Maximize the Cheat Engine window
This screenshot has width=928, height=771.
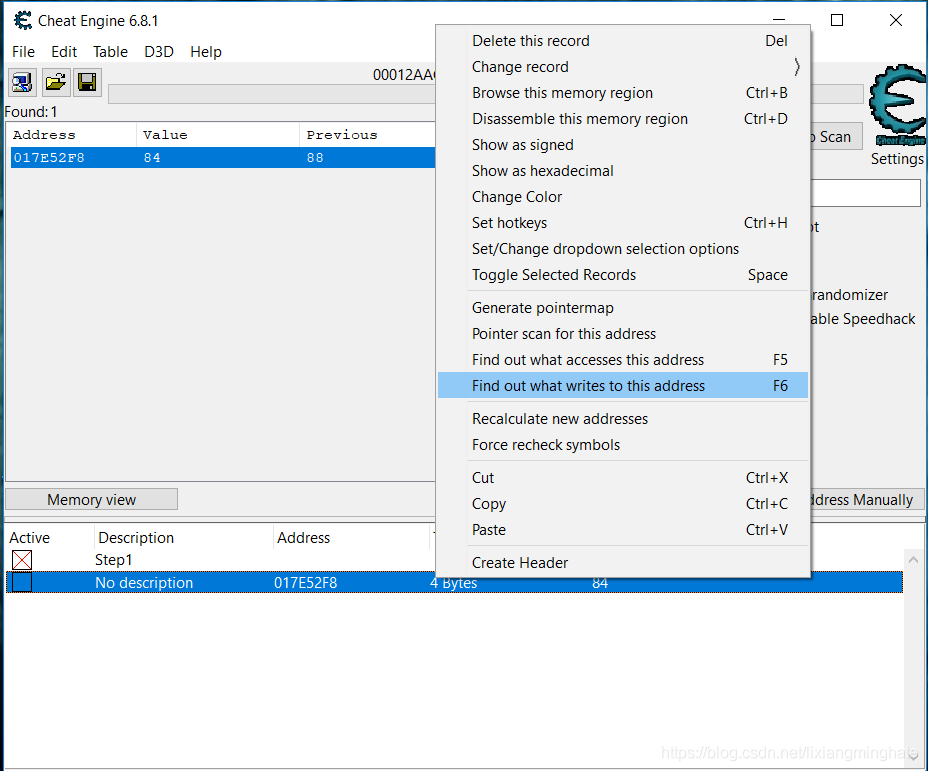coord(837,21)
